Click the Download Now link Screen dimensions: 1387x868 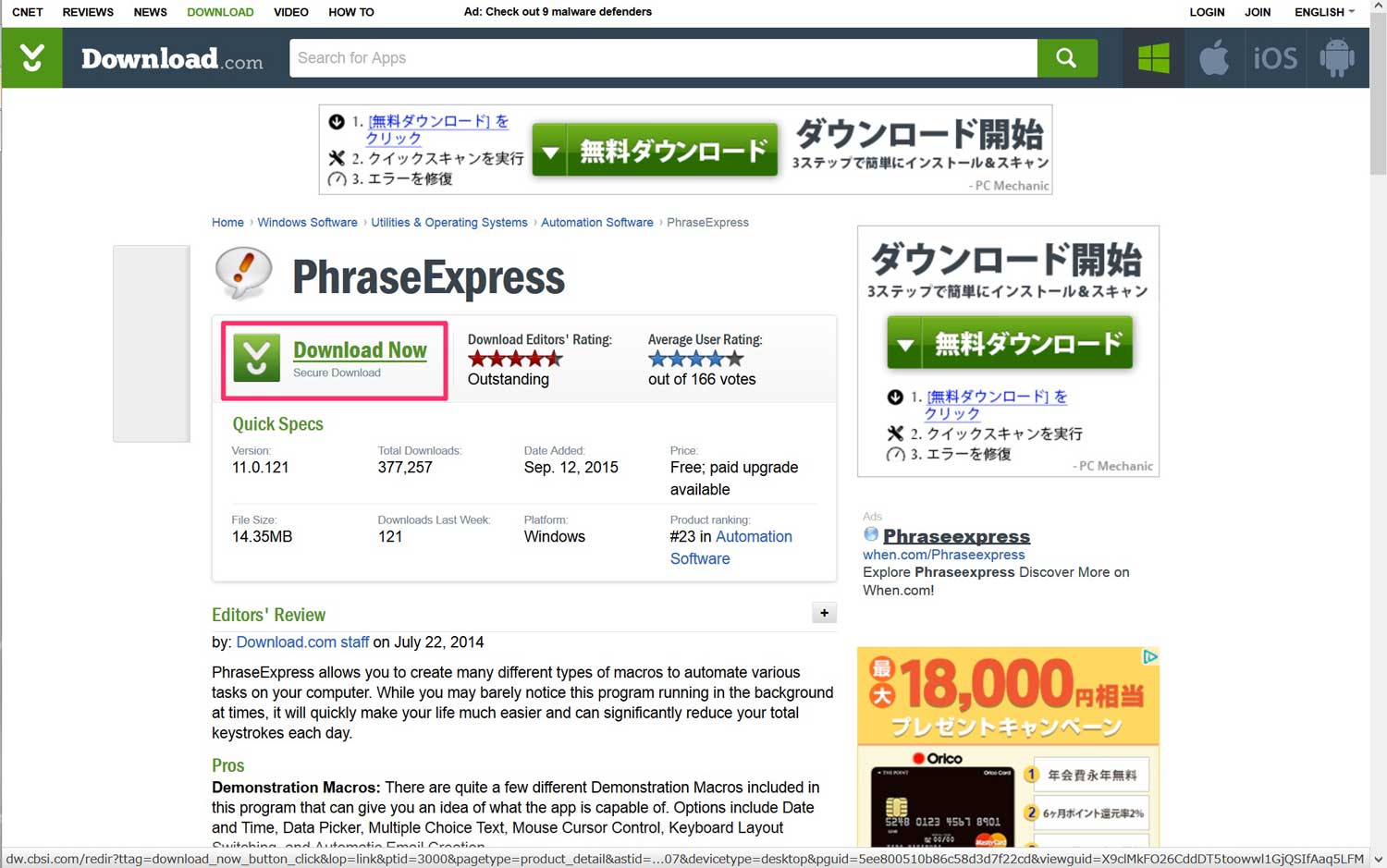(360, 350)
